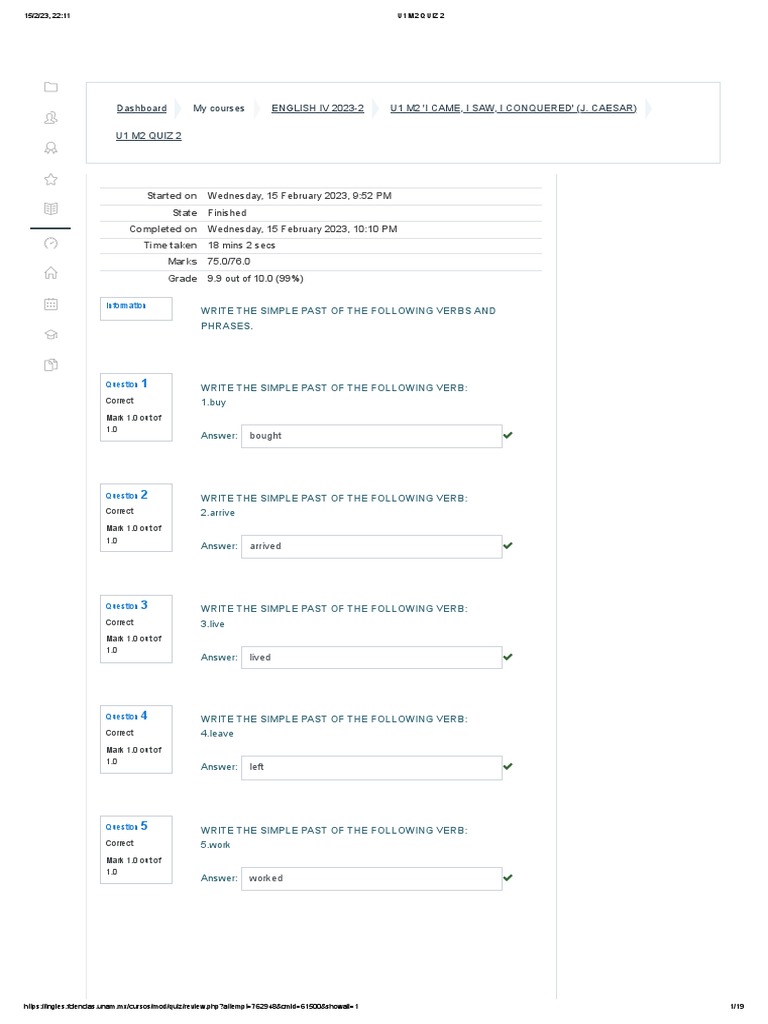Screen dimensions: 768x1024
Task: Select My courses in the breadcrumb
Action: [219, 108]
